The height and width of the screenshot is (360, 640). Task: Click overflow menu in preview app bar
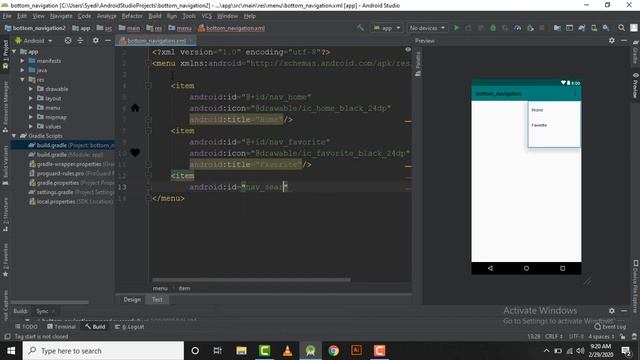pyautogui.click(x=576, y=93)
